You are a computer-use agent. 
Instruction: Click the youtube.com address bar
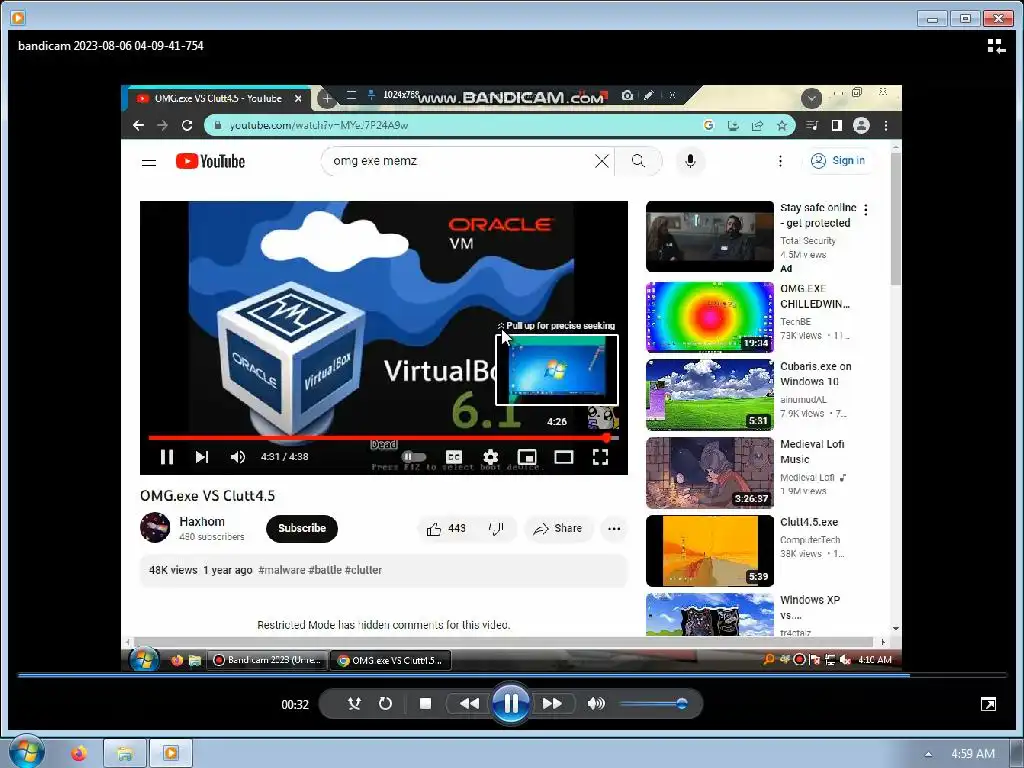(457, 125)
